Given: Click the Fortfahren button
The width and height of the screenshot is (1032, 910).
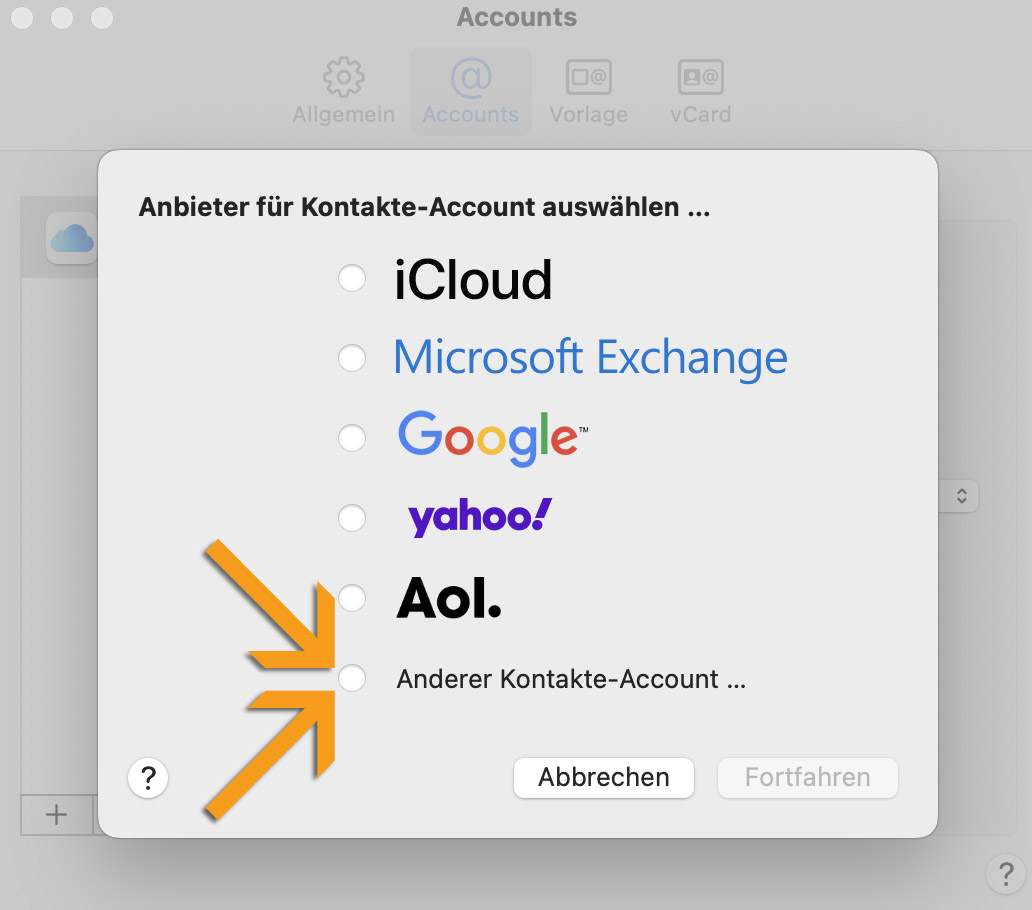Looking at the screenshot, I should tap(808, 777).
